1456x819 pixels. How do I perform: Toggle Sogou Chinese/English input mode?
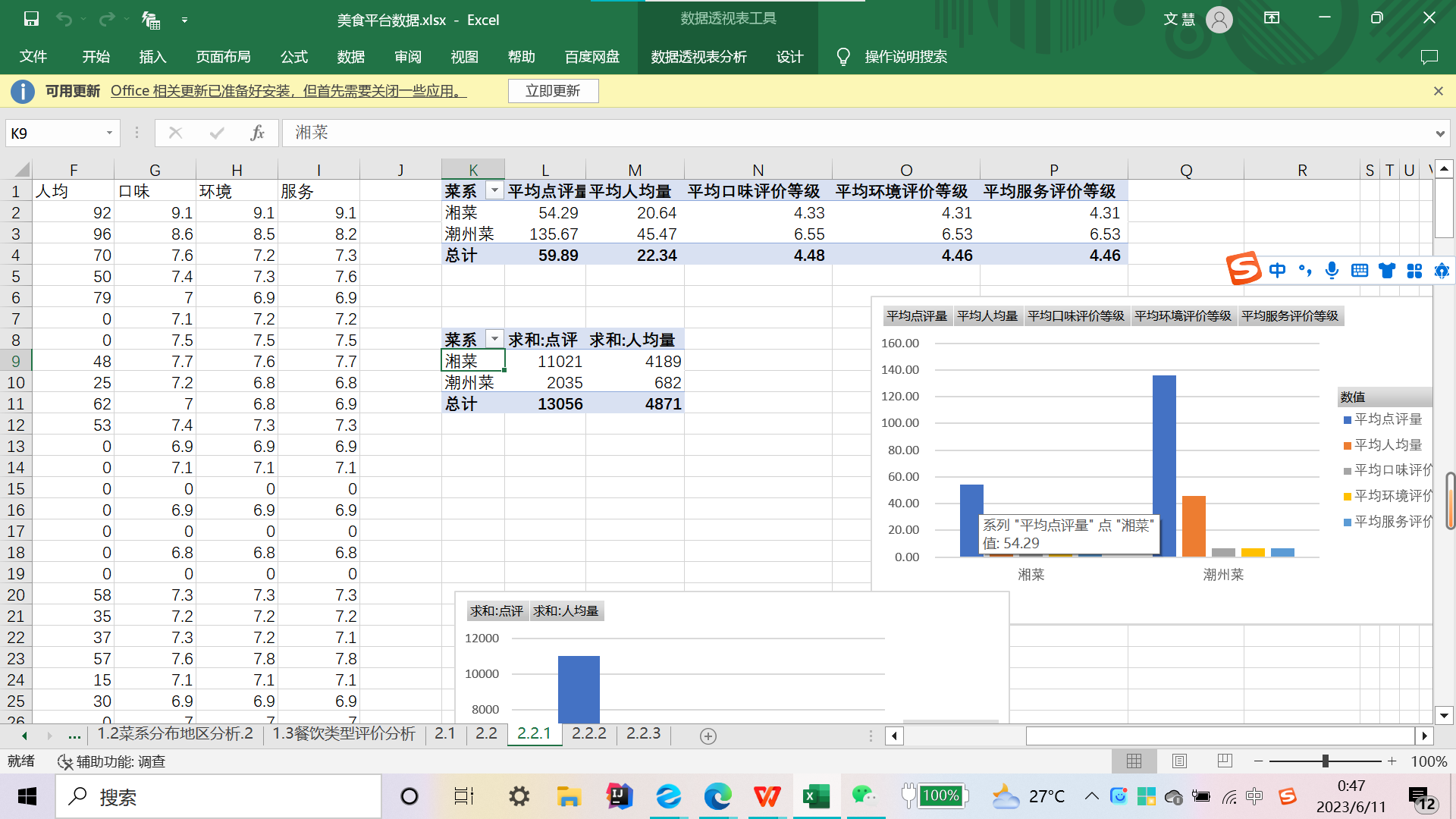point(1278,271)
